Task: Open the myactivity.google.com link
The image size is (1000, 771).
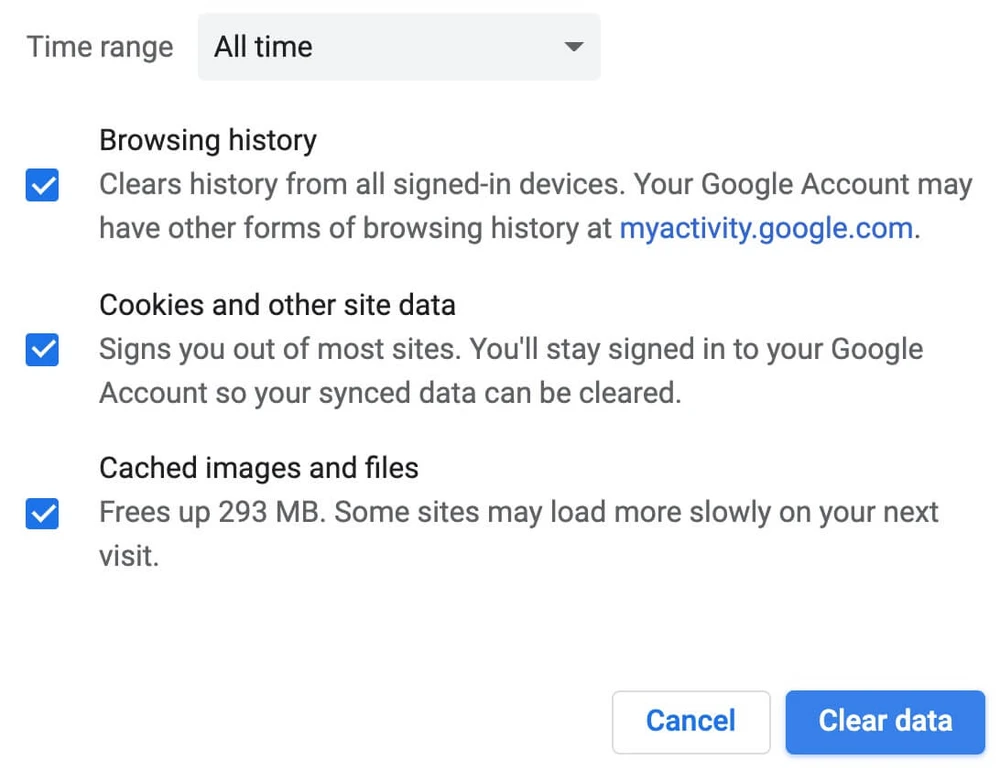Action: 766,228
